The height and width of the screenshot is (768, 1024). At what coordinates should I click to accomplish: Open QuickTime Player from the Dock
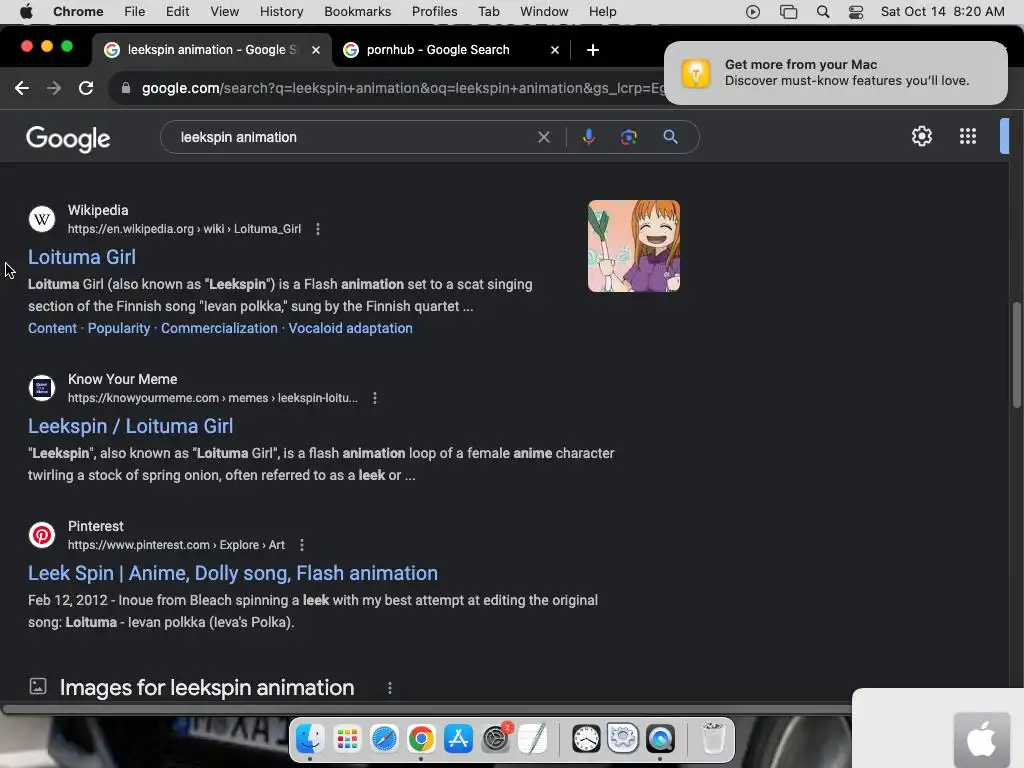click(x=660, y=739)
